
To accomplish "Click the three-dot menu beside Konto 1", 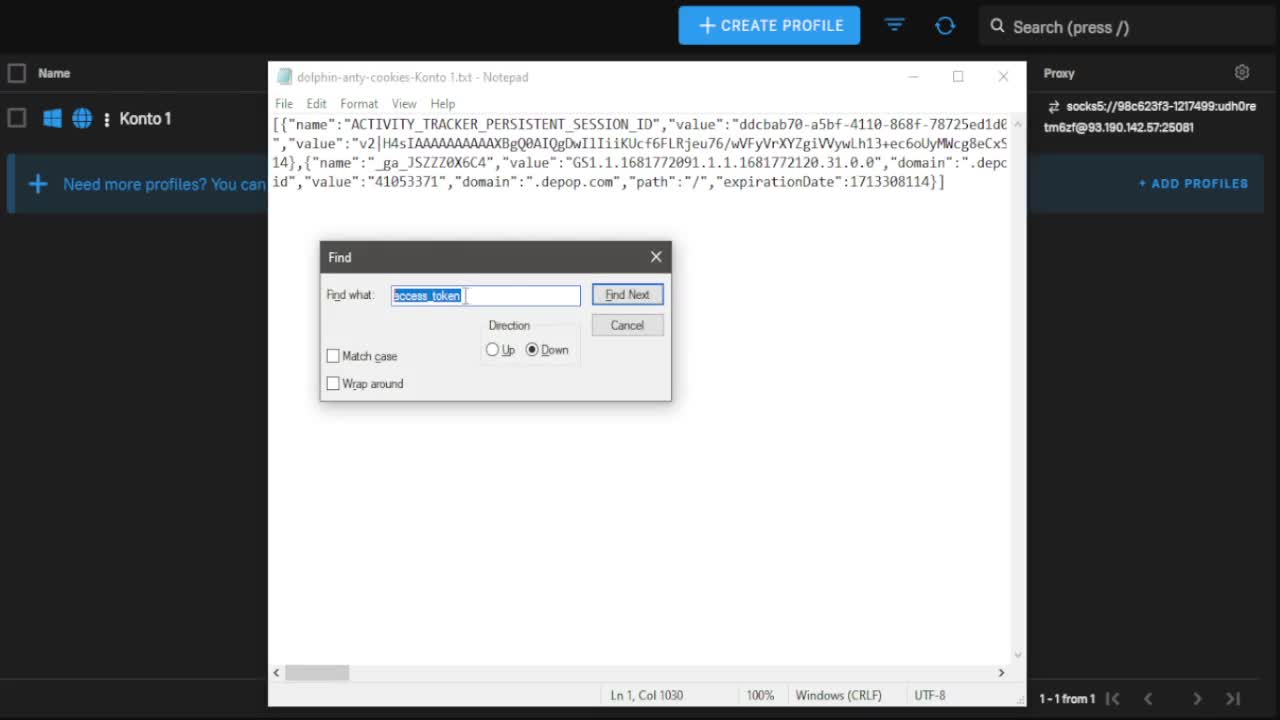I will [x=107, y=119].
